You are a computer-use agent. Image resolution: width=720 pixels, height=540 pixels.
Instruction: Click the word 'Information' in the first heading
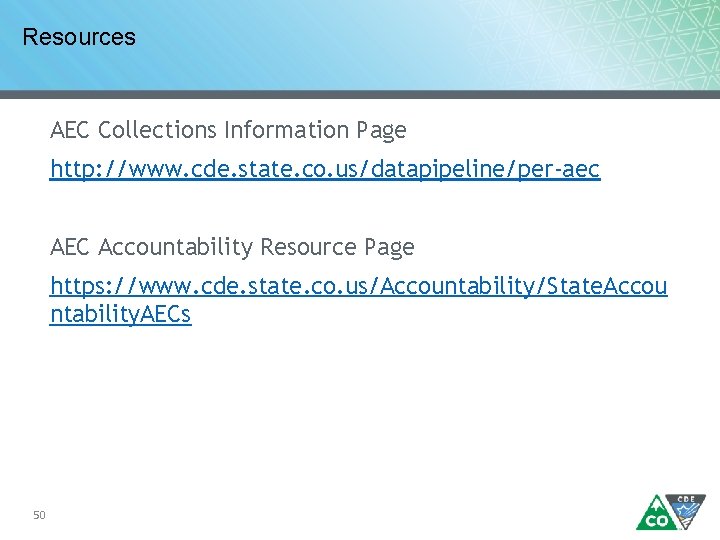pos(287,130)
